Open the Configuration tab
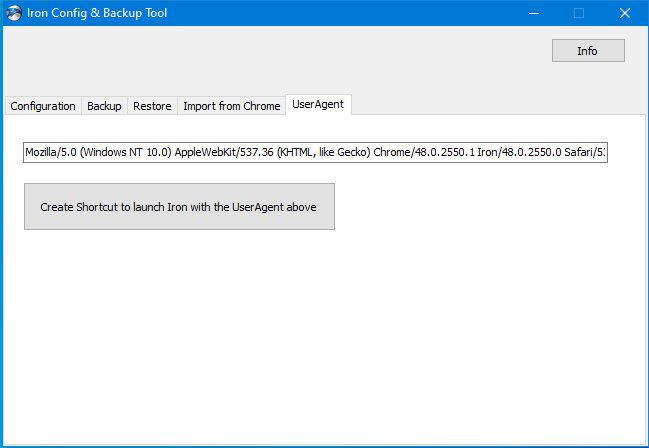Image resolution: width=649 pixels, height=448 pixels. (x=43, y=106)
